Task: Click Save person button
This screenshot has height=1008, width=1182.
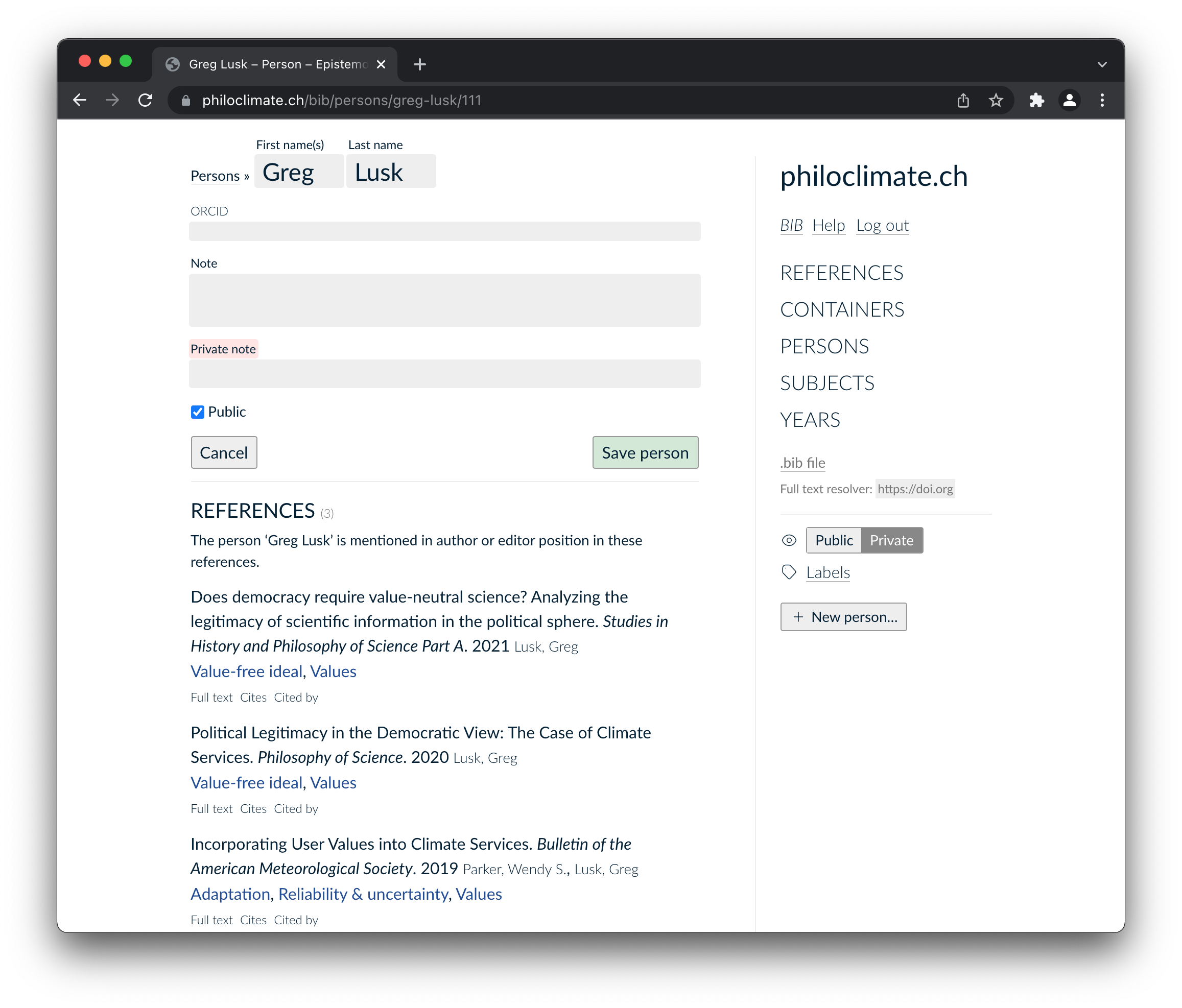Action: point(645,453)
